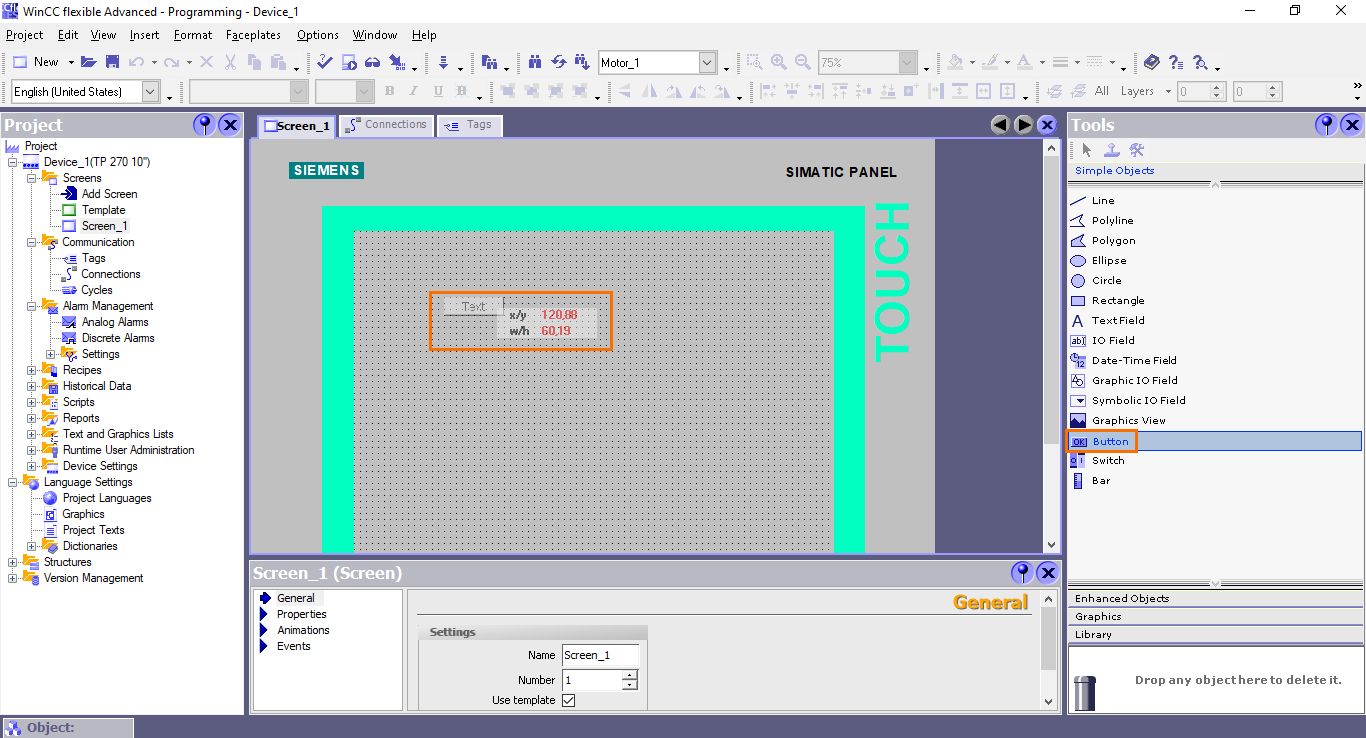Screen dimensions: 1366x738
Task: Toggle the Use template checkbox
Action: 568,700
